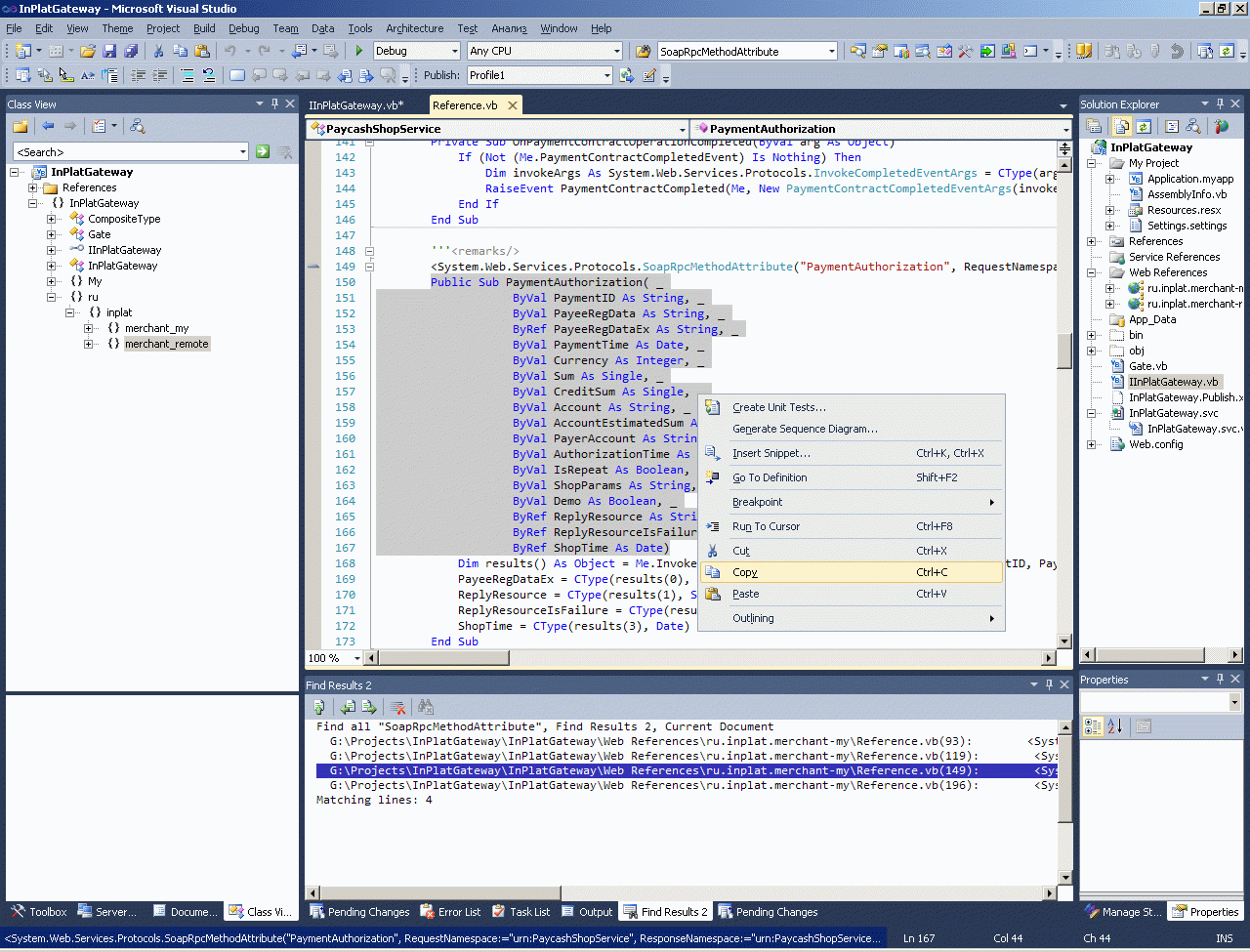This screenshot has height=952, width=1250.
Task: Click the green Start Debugging arrow
Action: click(x=359, y=51)
